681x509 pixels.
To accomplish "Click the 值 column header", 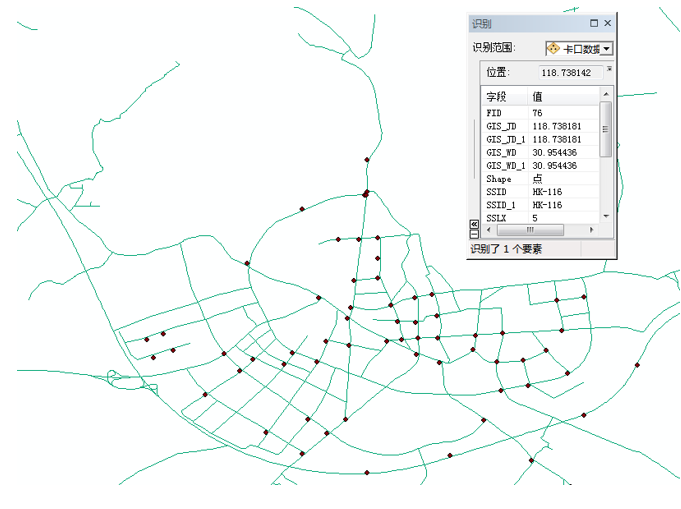I will (x=563, y=96).
